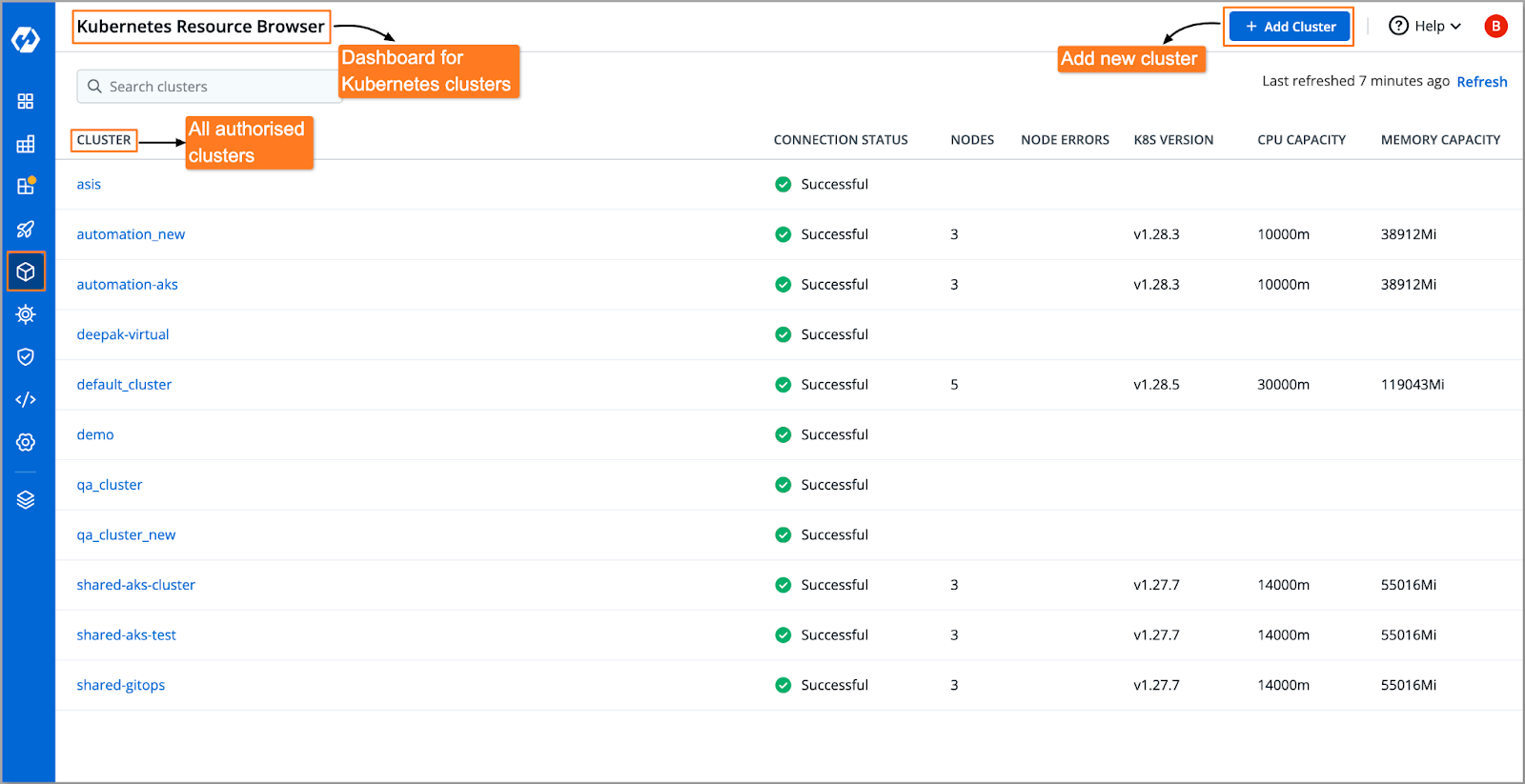The width and height of the screenshot is (1525, 784).
Task: Click Successful status text for demo
Action: pyautogui.click(x=834, y=434)
